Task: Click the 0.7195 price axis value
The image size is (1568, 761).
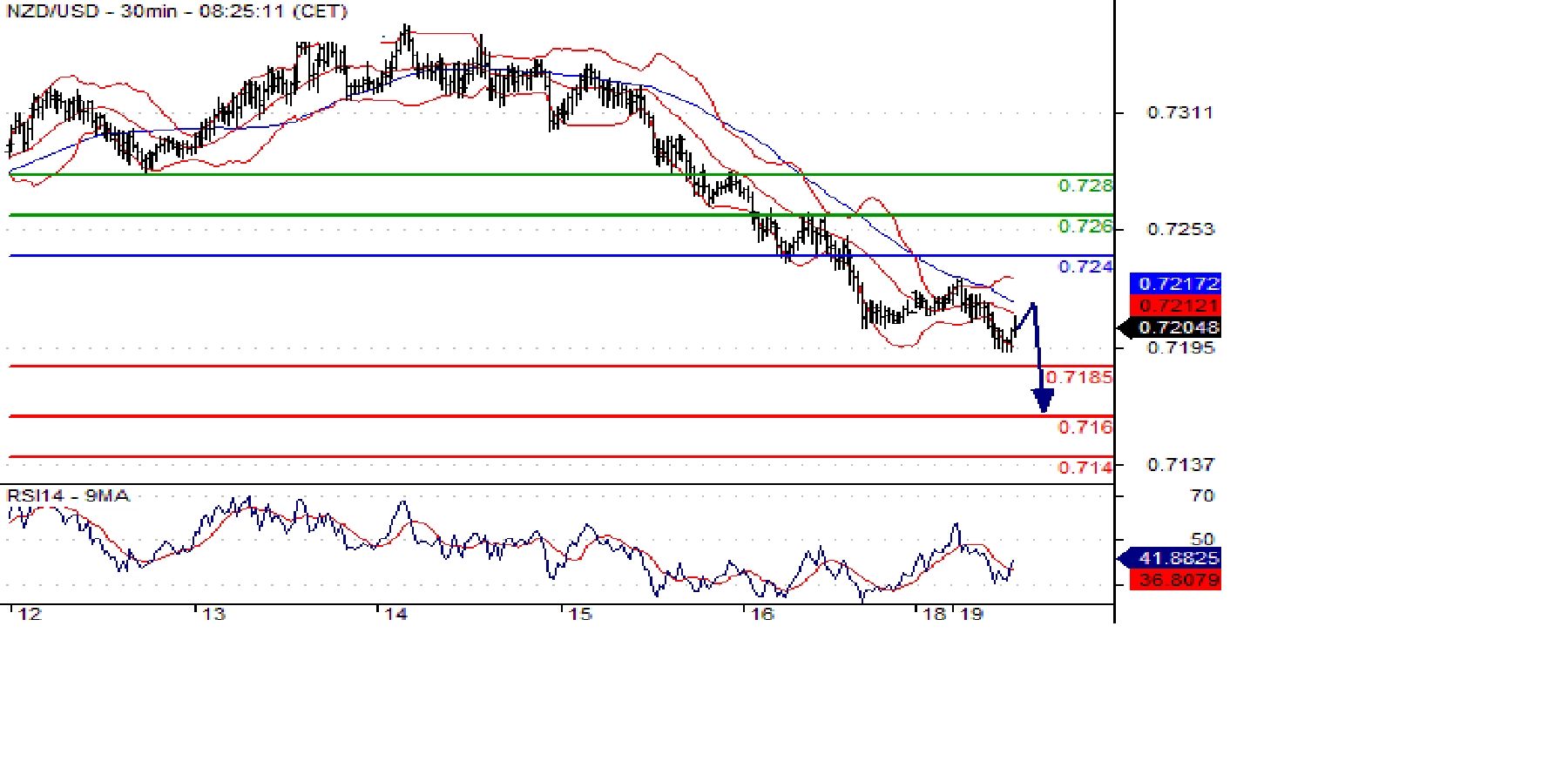Action: (1179, 348)
